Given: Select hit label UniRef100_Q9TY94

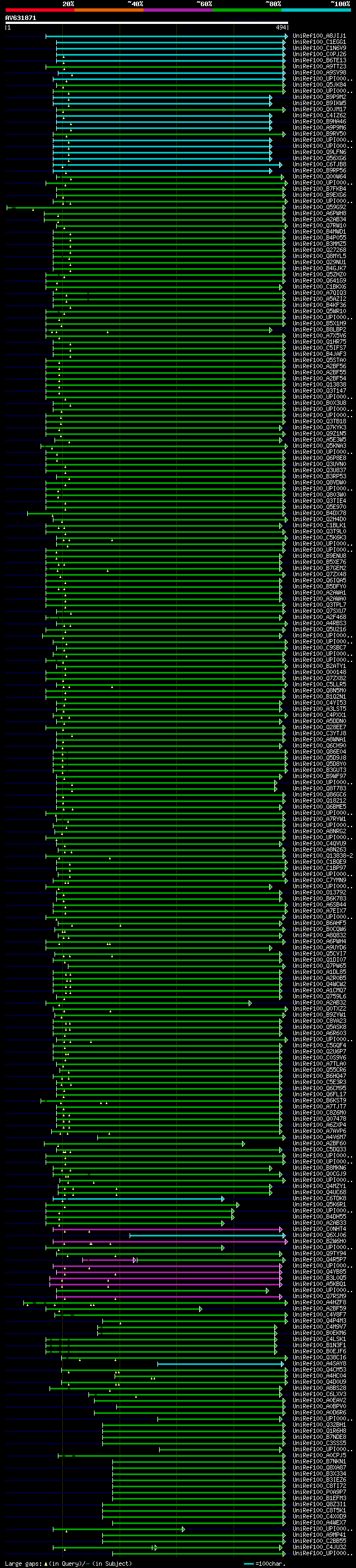Looking at the screenshot, I should (x=319, y=1253).
